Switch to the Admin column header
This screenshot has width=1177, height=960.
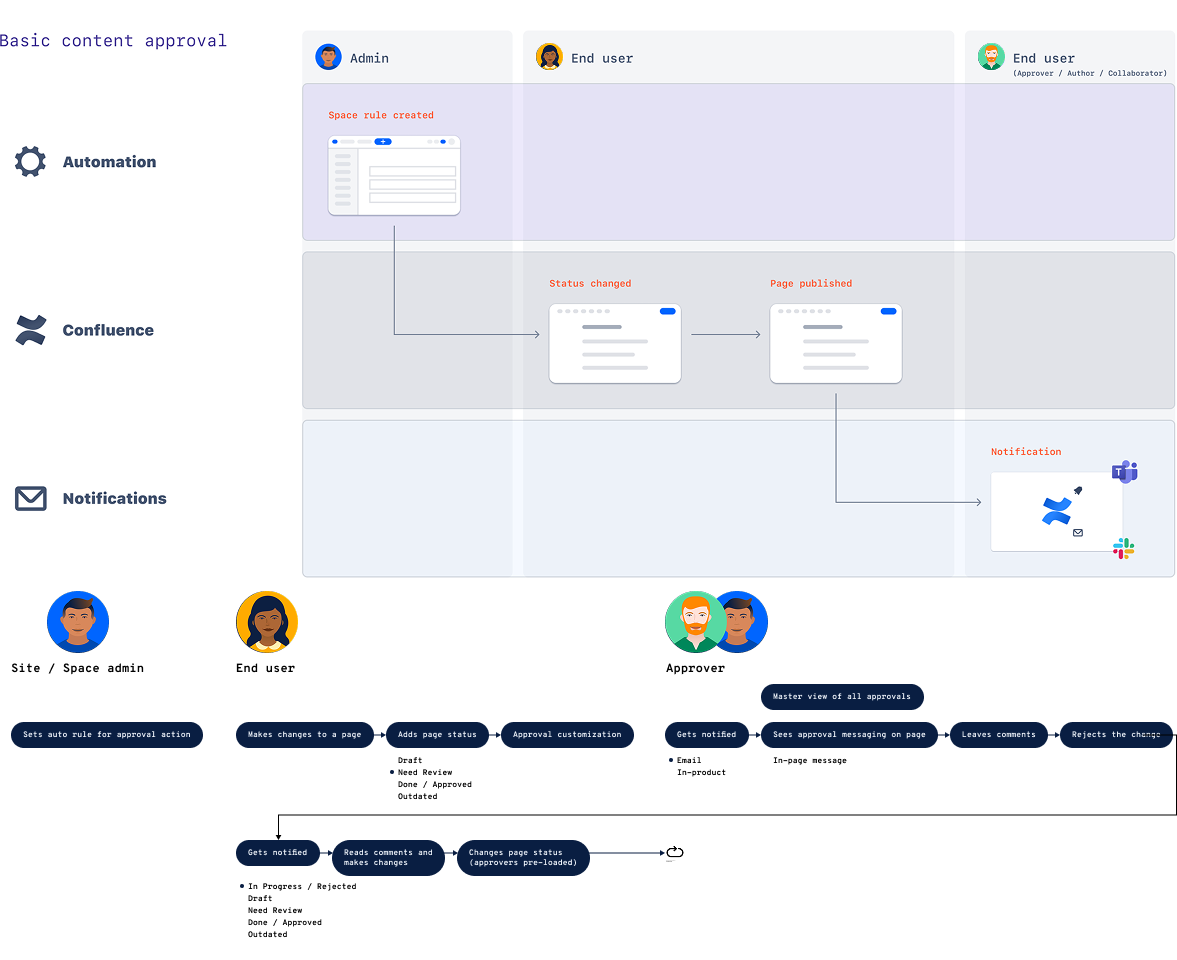point(370,57)
